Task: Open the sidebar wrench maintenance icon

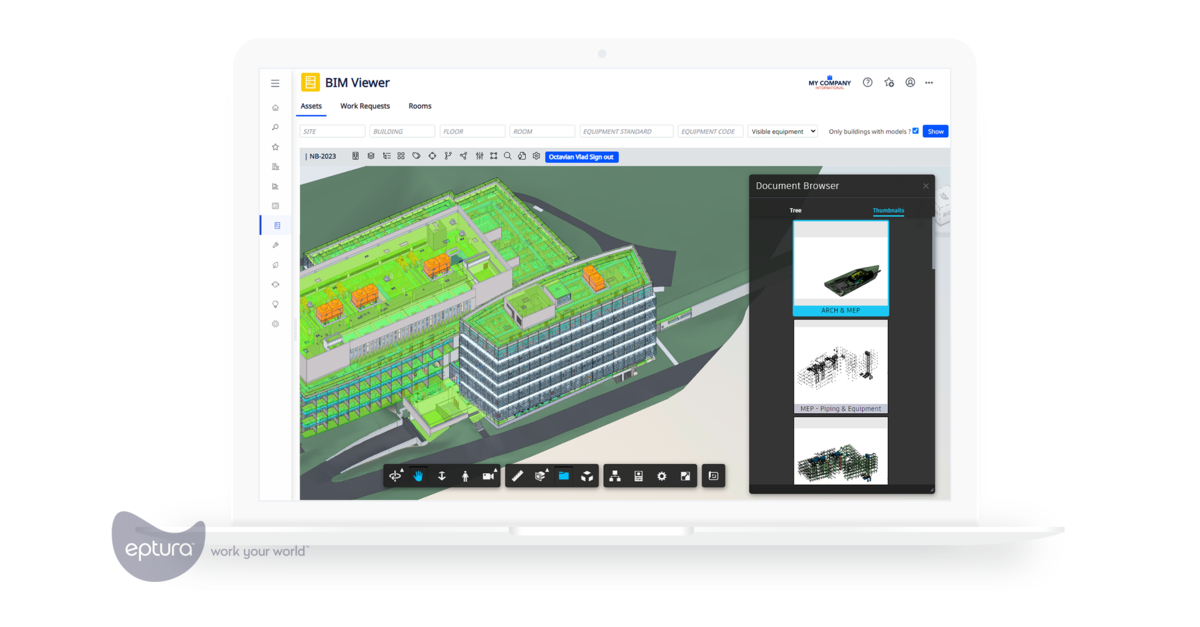Action: tap(275, 245)
